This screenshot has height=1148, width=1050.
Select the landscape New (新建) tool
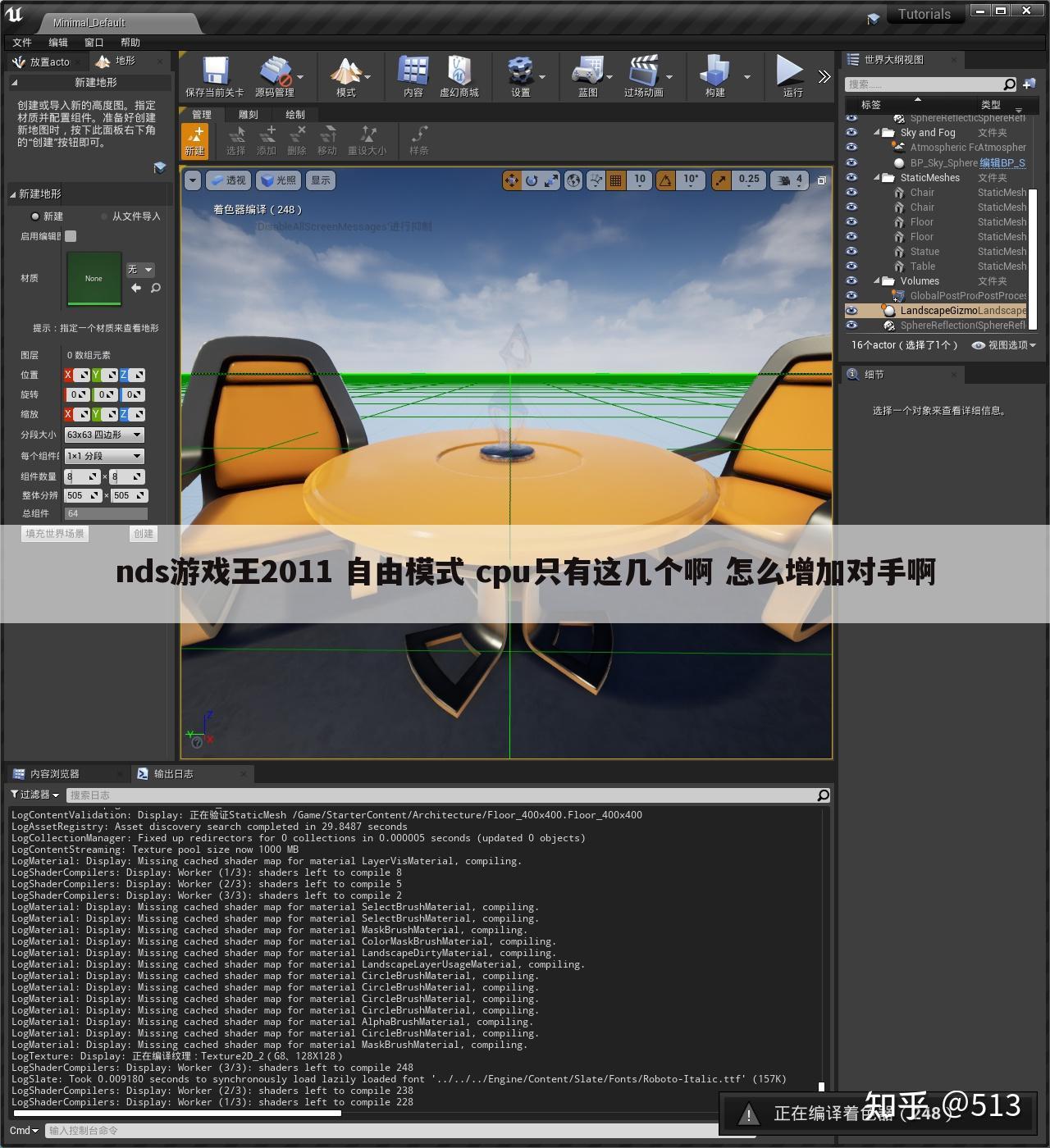tap(195, 141)
